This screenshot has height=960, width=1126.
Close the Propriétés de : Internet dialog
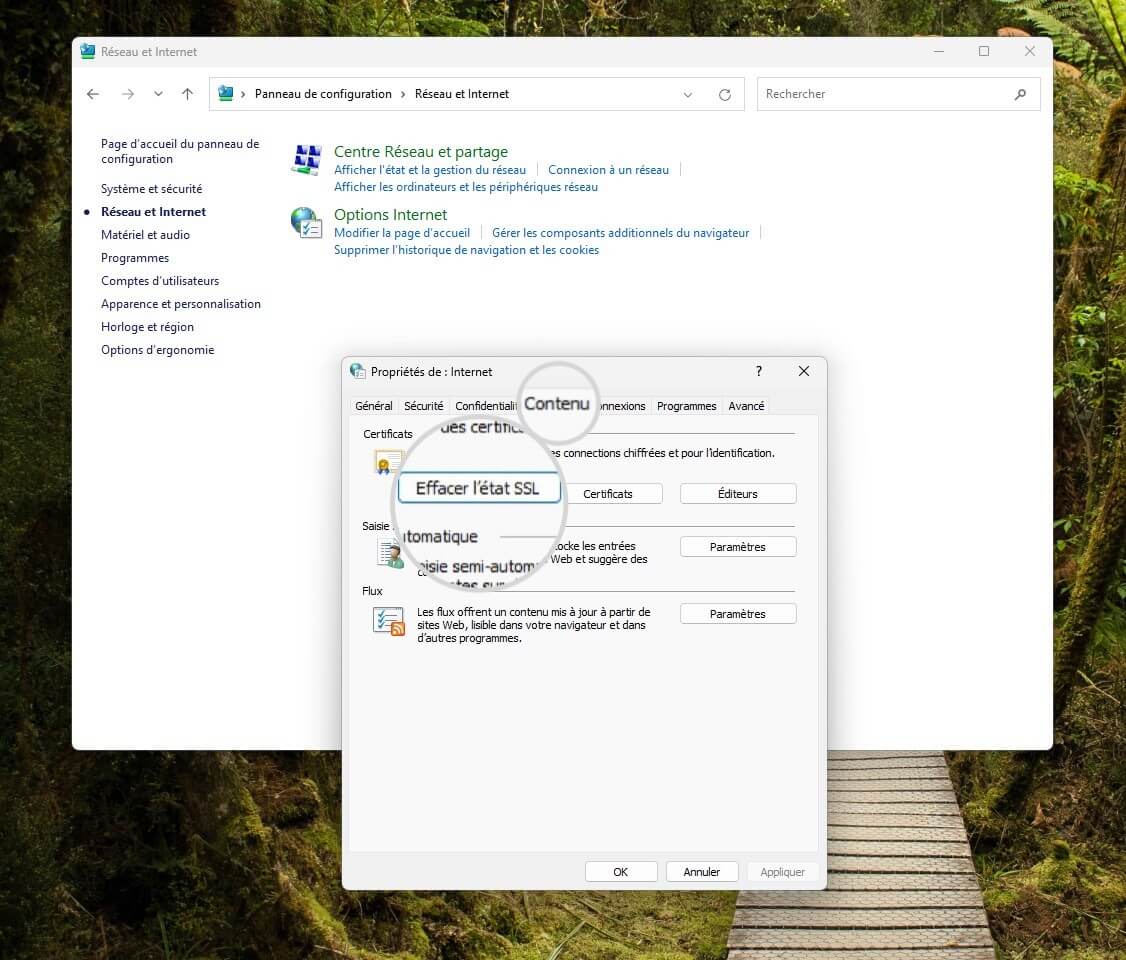pos(804,371)
